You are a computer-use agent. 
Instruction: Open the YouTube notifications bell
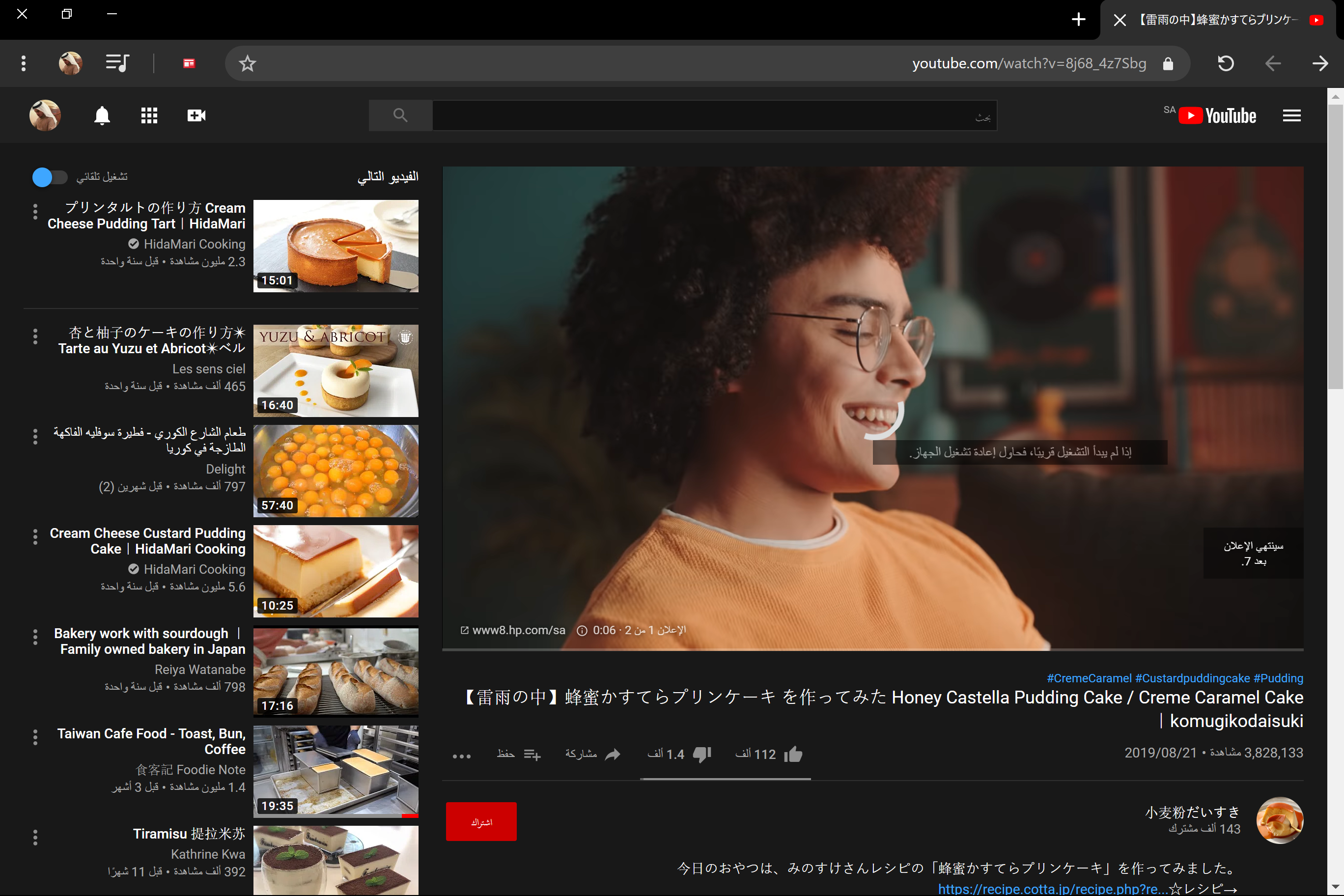point(102,115)
